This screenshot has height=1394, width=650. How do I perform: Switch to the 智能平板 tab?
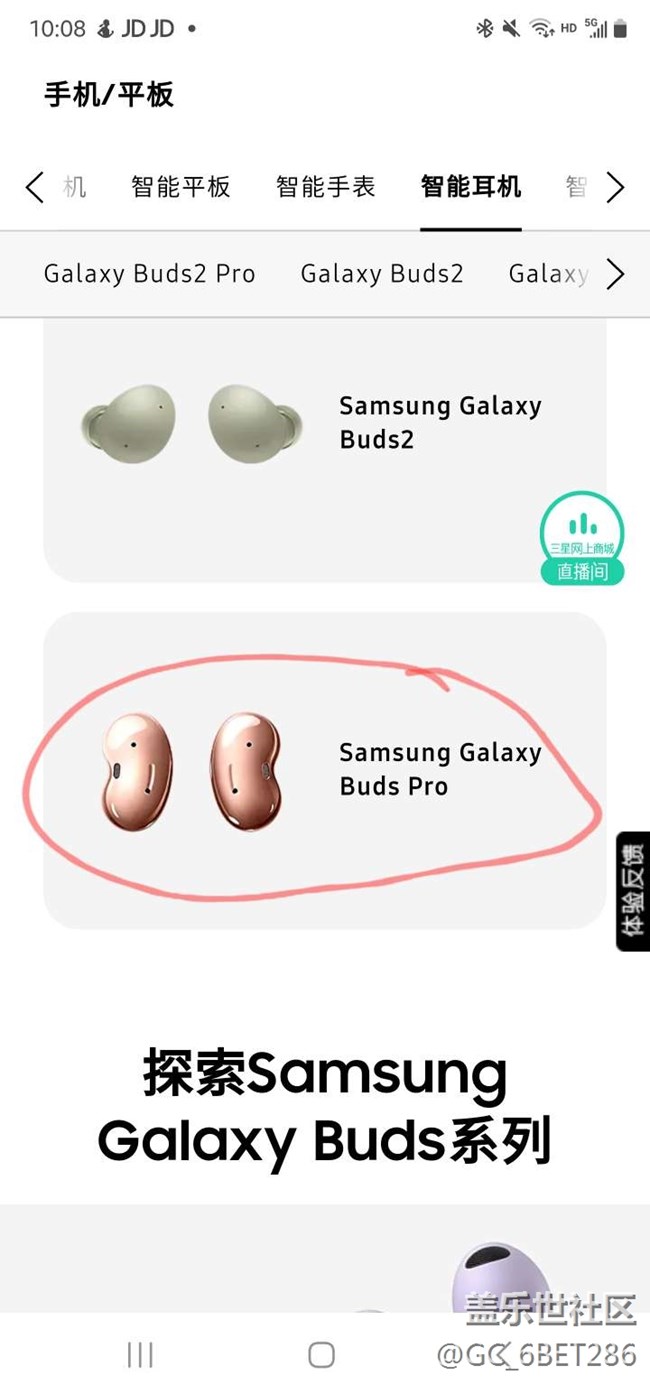[x=181, y=186]
